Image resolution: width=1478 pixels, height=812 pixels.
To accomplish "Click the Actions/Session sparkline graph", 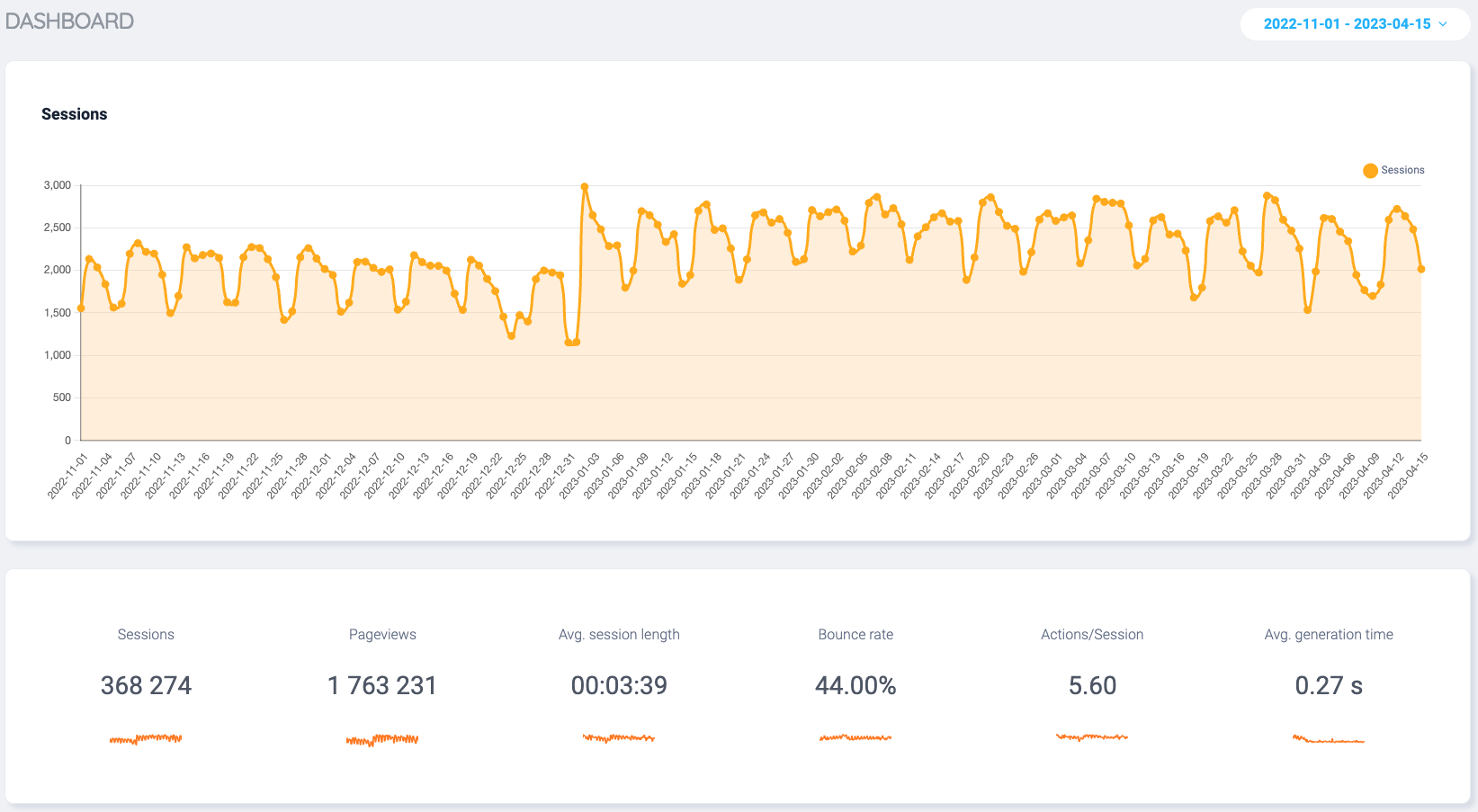I will click(x=1091, y=736).
